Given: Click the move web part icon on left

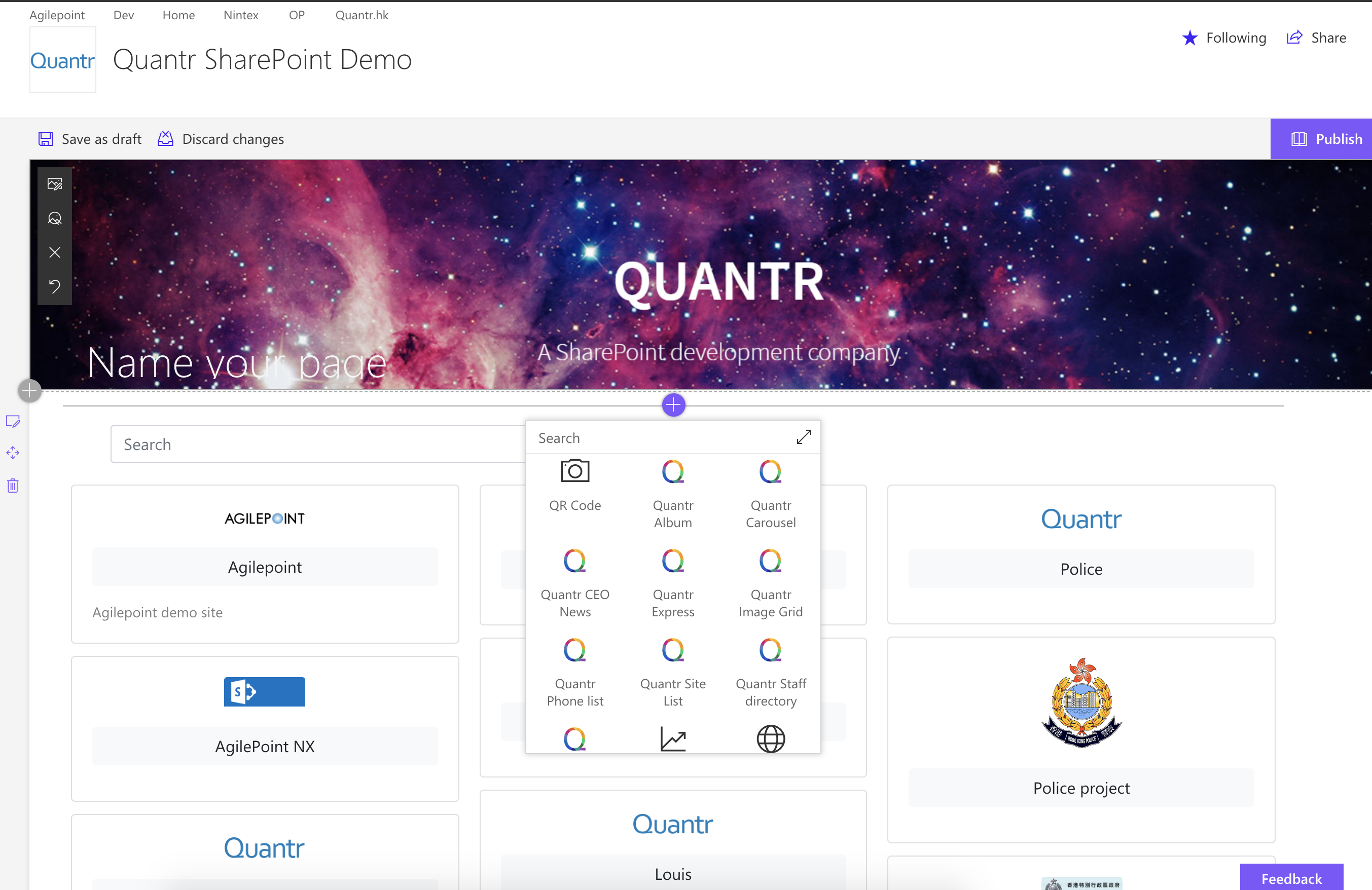Looking at the screenshot, I should click(13, 453).
